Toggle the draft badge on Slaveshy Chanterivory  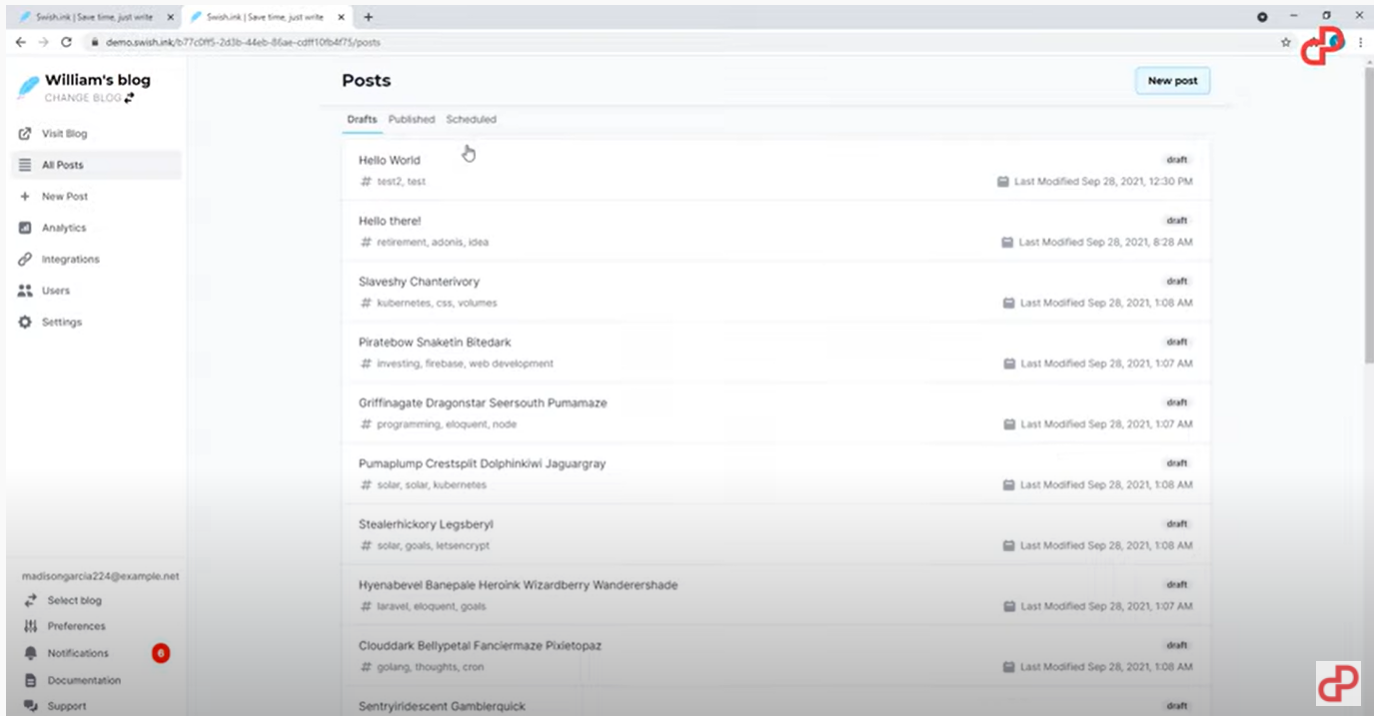(1176, 281)
